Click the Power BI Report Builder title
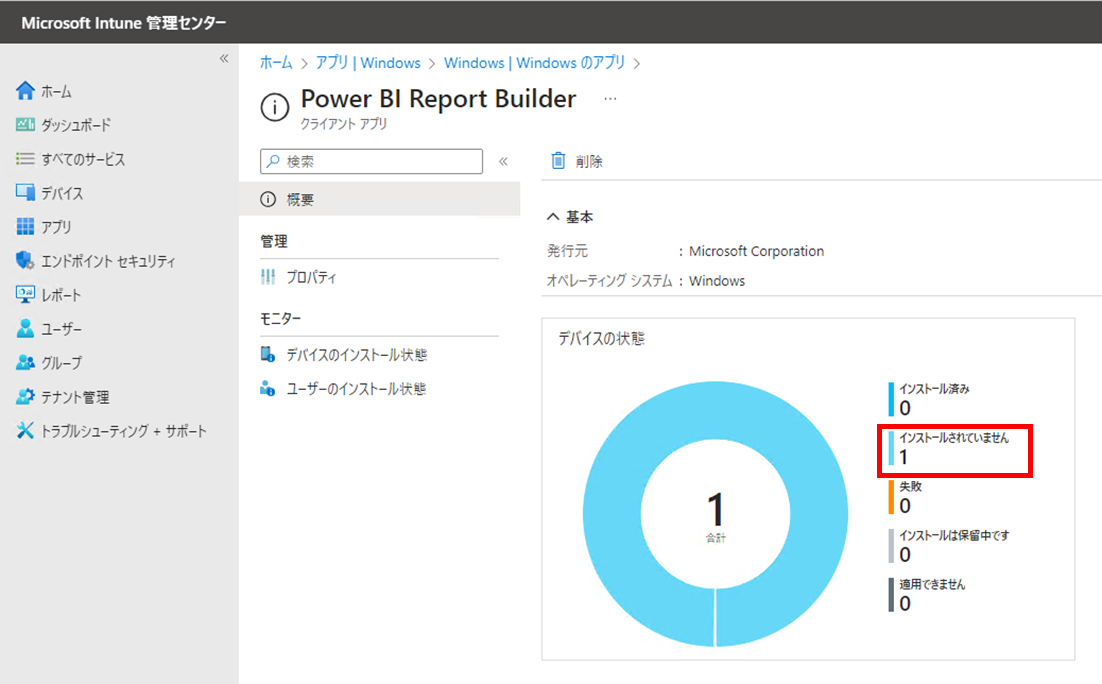 coord(439,98)
